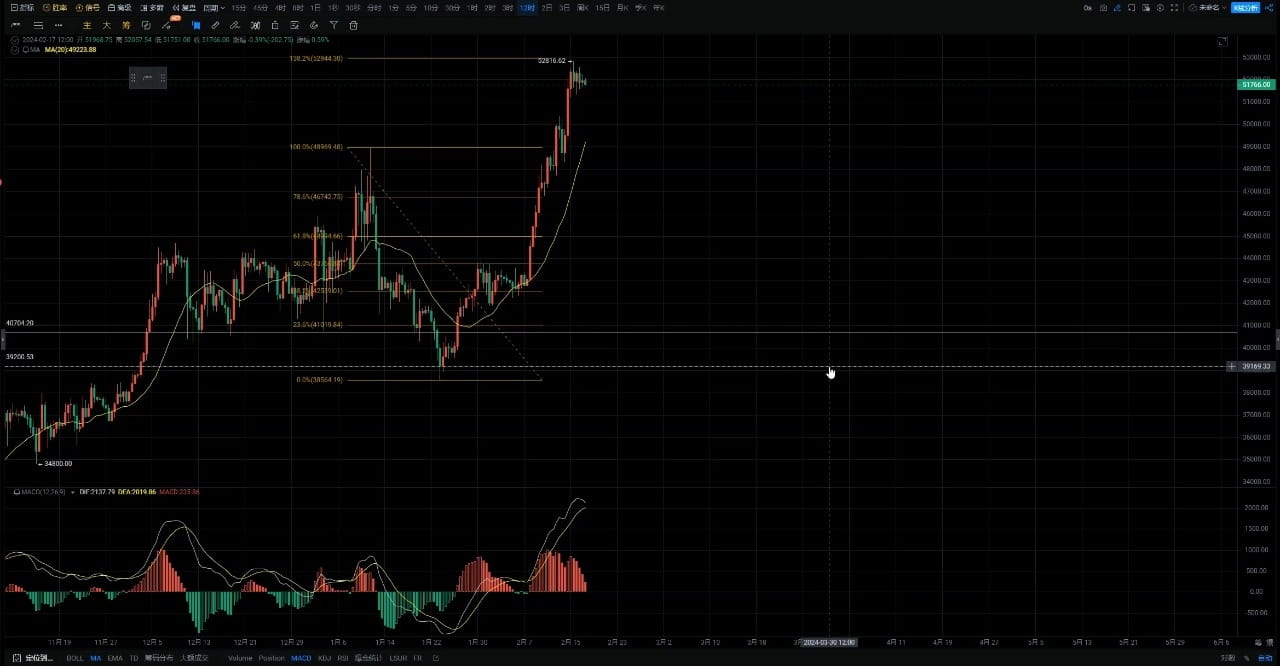Switch to the 12时 timeframe tab
This screenshot has width=1280, height=666.
click(x=527, y=8)
